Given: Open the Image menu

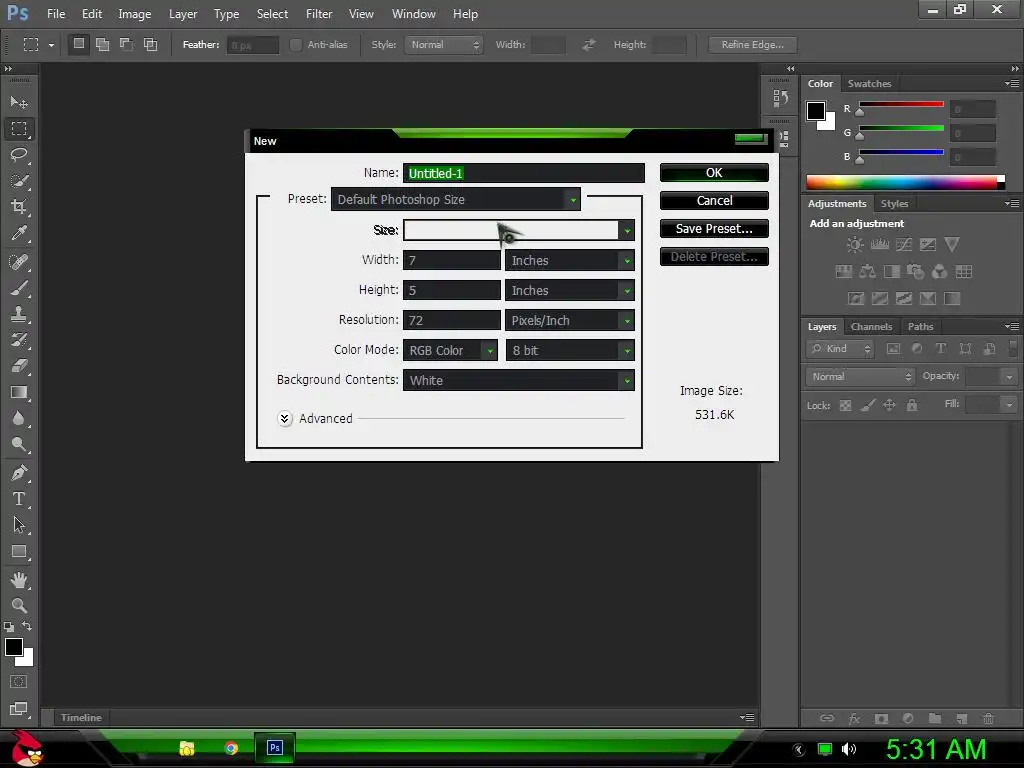Looking at the screenshot, I should click(135, 14).
